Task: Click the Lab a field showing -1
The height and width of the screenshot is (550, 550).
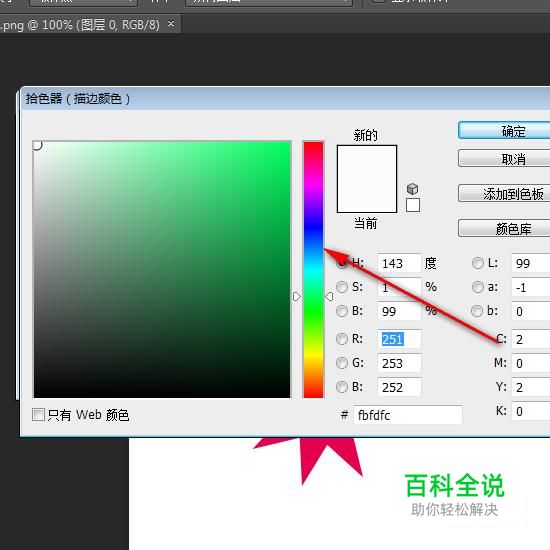Action: [531, 287]
